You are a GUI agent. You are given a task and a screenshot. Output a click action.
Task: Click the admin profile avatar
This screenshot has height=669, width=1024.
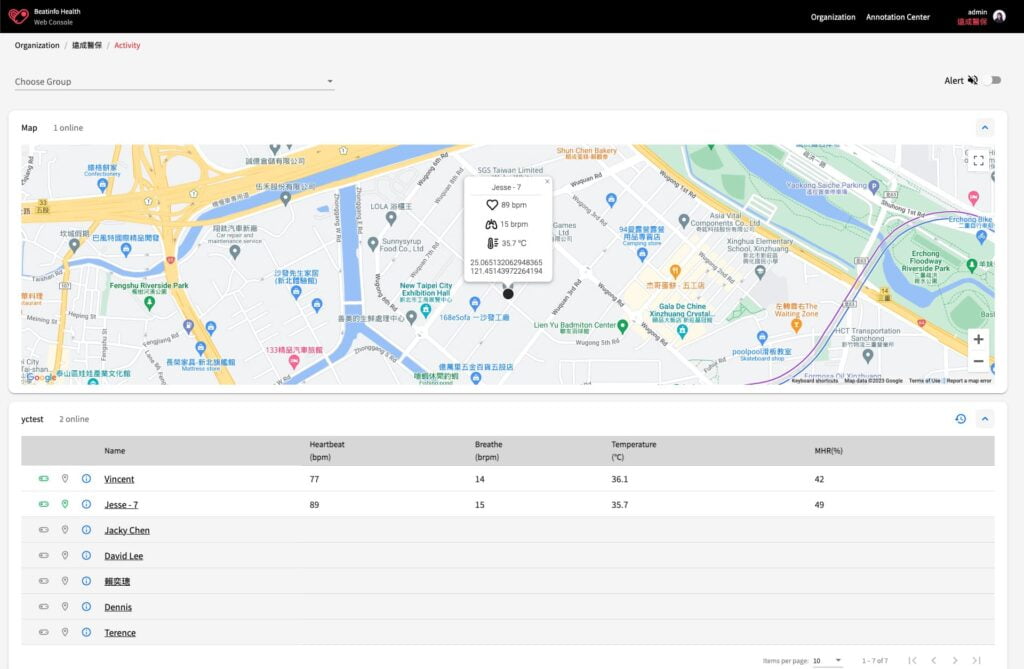click(1000, 15)
